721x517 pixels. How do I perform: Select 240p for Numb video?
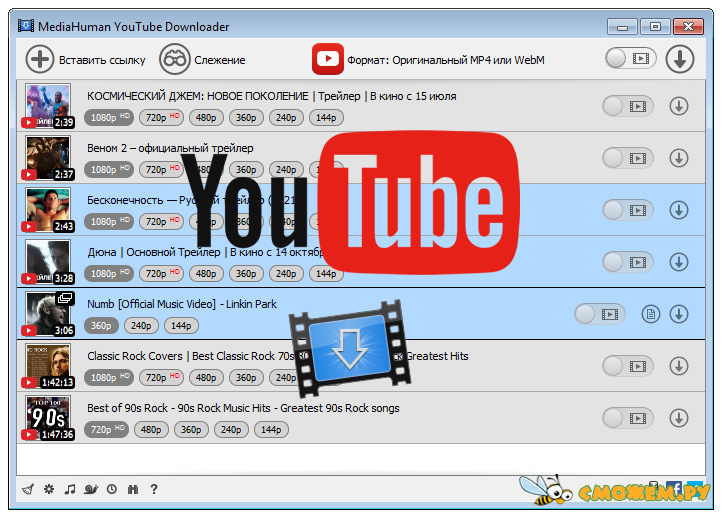tap(141, 326)
